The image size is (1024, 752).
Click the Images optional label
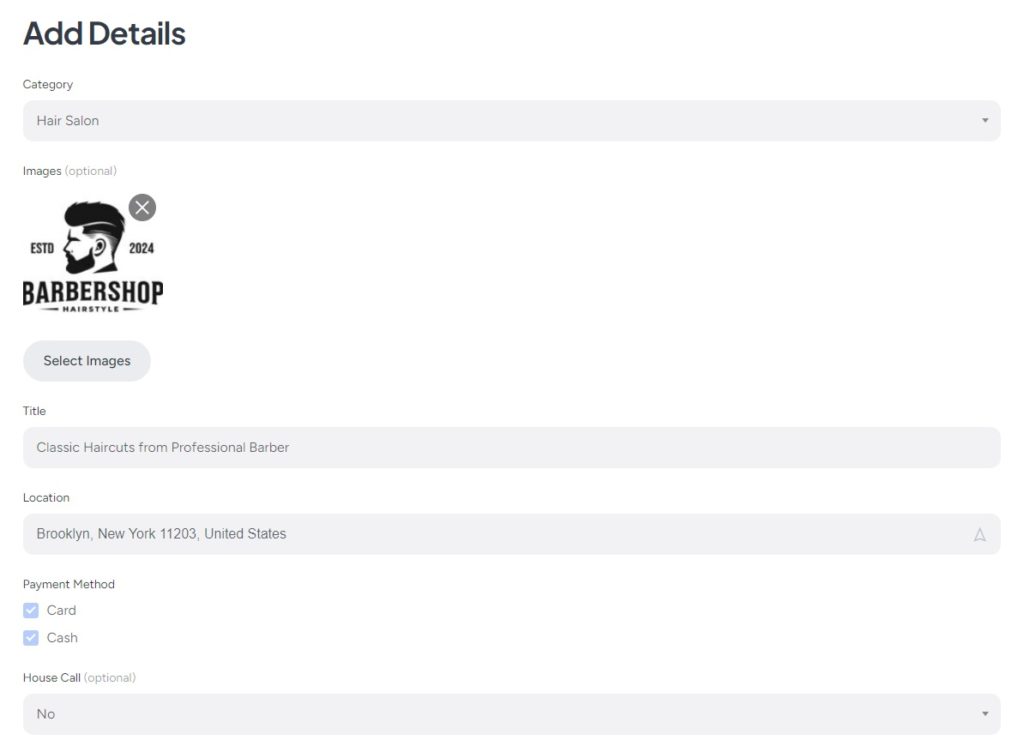[67, 170]
